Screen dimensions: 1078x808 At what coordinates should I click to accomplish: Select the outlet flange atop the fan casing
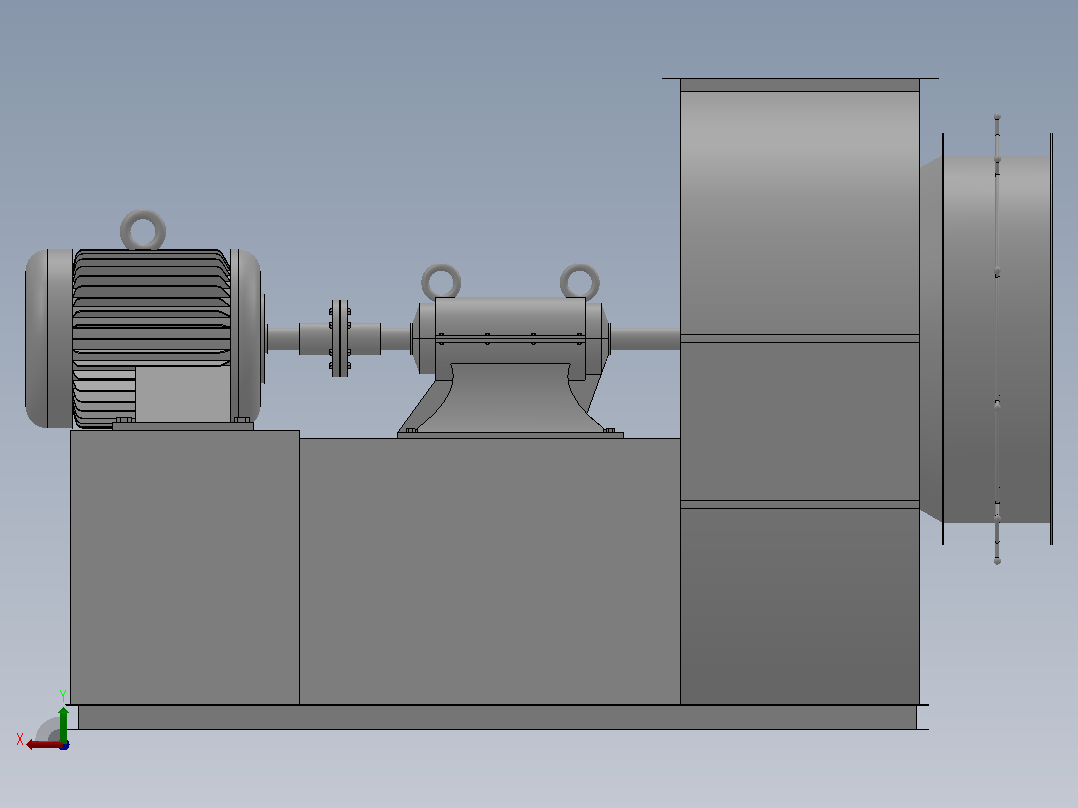[800, 85]
